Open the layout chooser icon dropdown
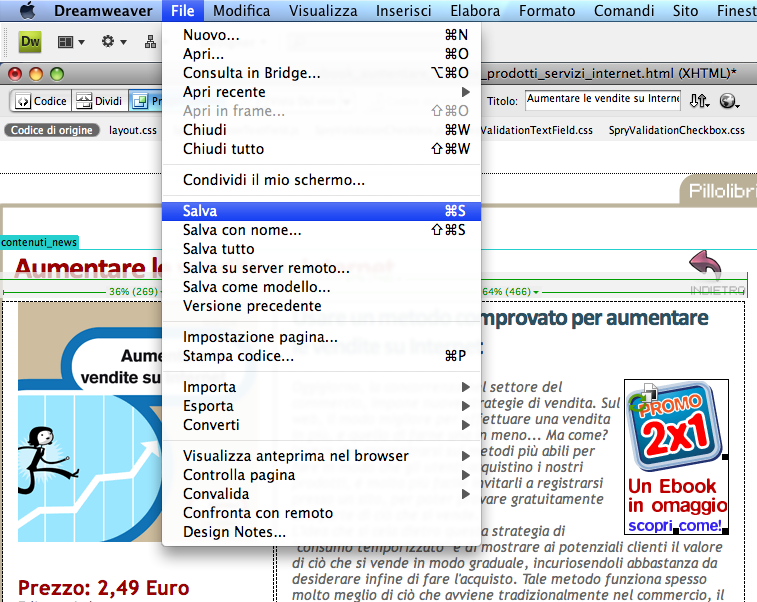Viewport: 757px width, 602px height. 71,42
